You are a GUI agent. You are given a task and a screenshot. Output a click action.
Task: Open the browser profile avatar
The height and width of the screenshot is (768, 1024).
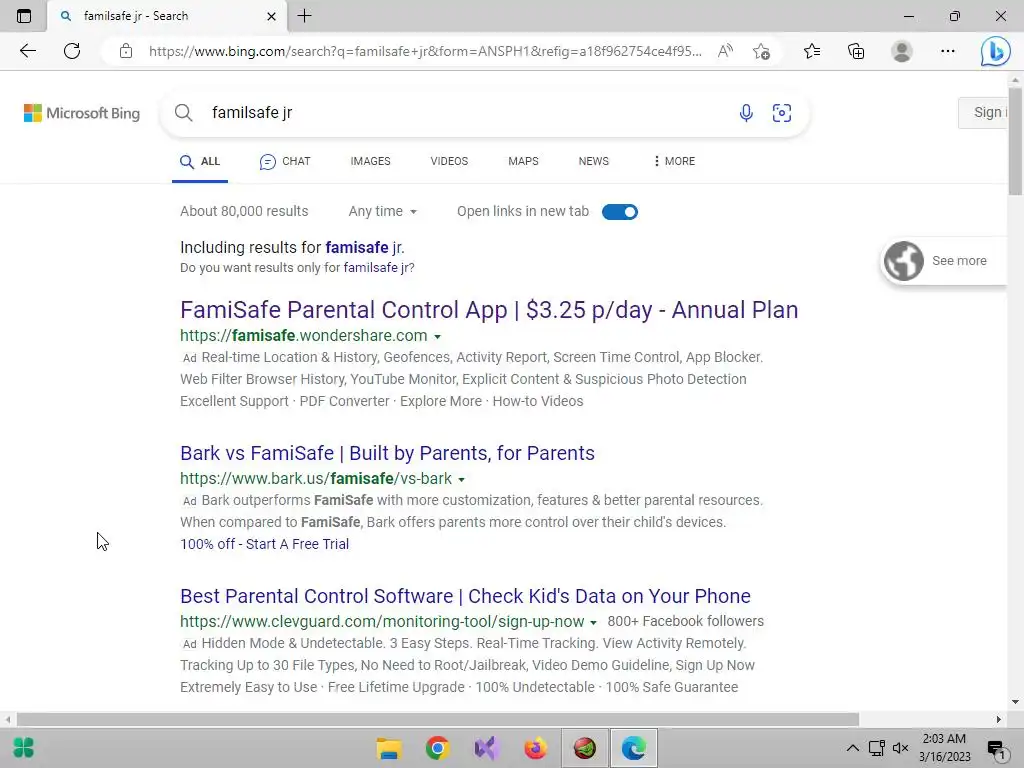[901, 51]
